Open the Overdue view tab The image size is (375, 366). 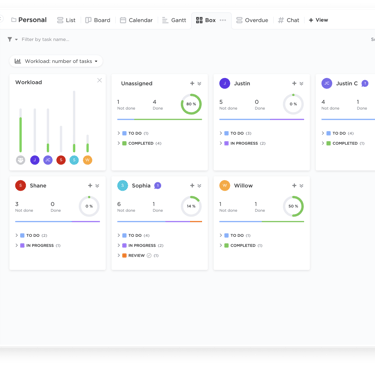click(x=252, y=20)
